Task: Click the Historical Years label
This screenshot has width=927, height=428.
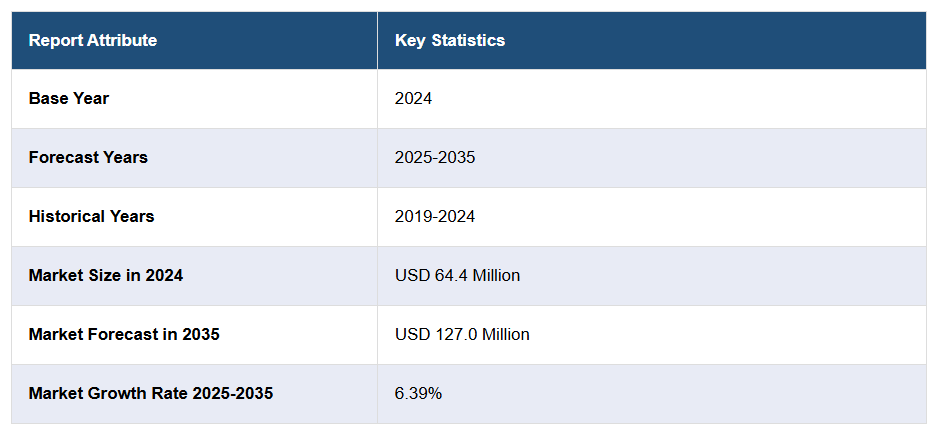Action: point(91,217)
